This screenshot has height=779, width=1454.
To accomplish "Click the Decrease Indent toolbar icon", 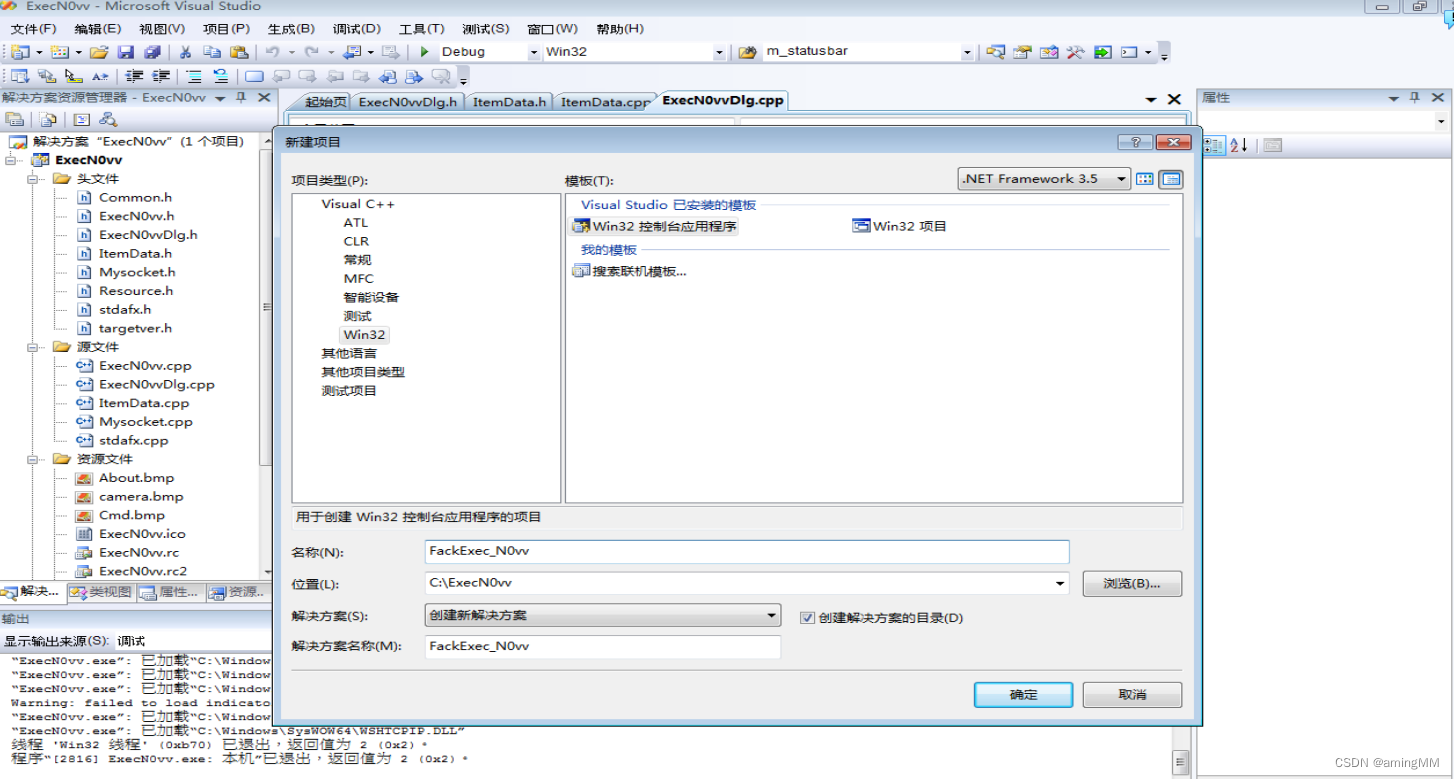I will (135, 76).
